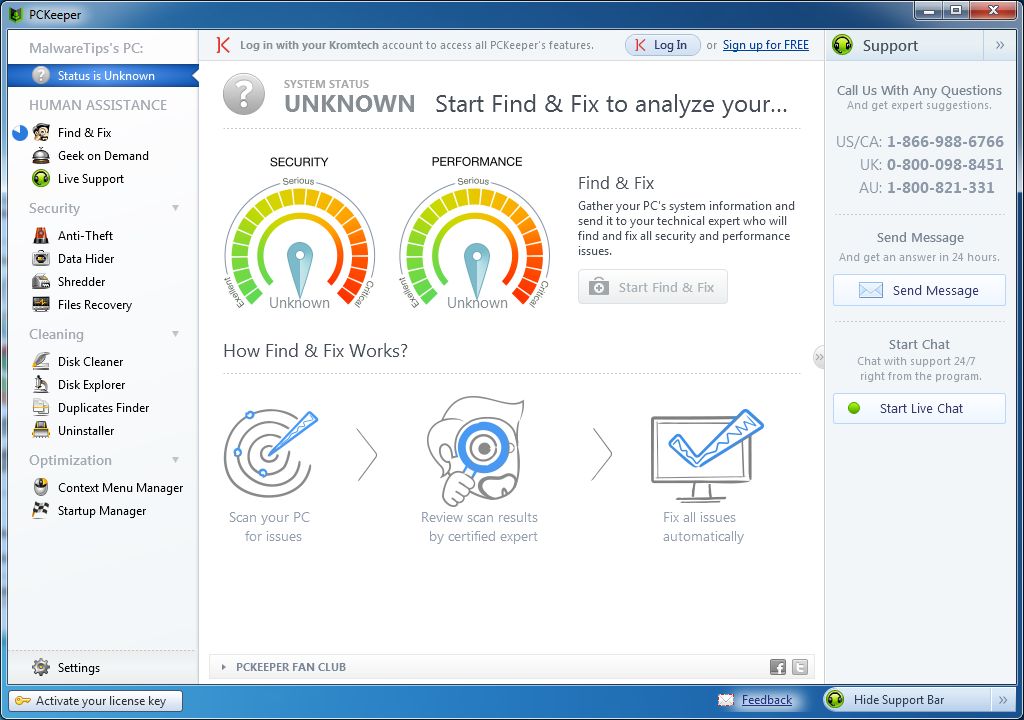Click the headset icon next to Hide Support Bar
The width and height of the screenshot is (1024, 720).
(835, 700)
